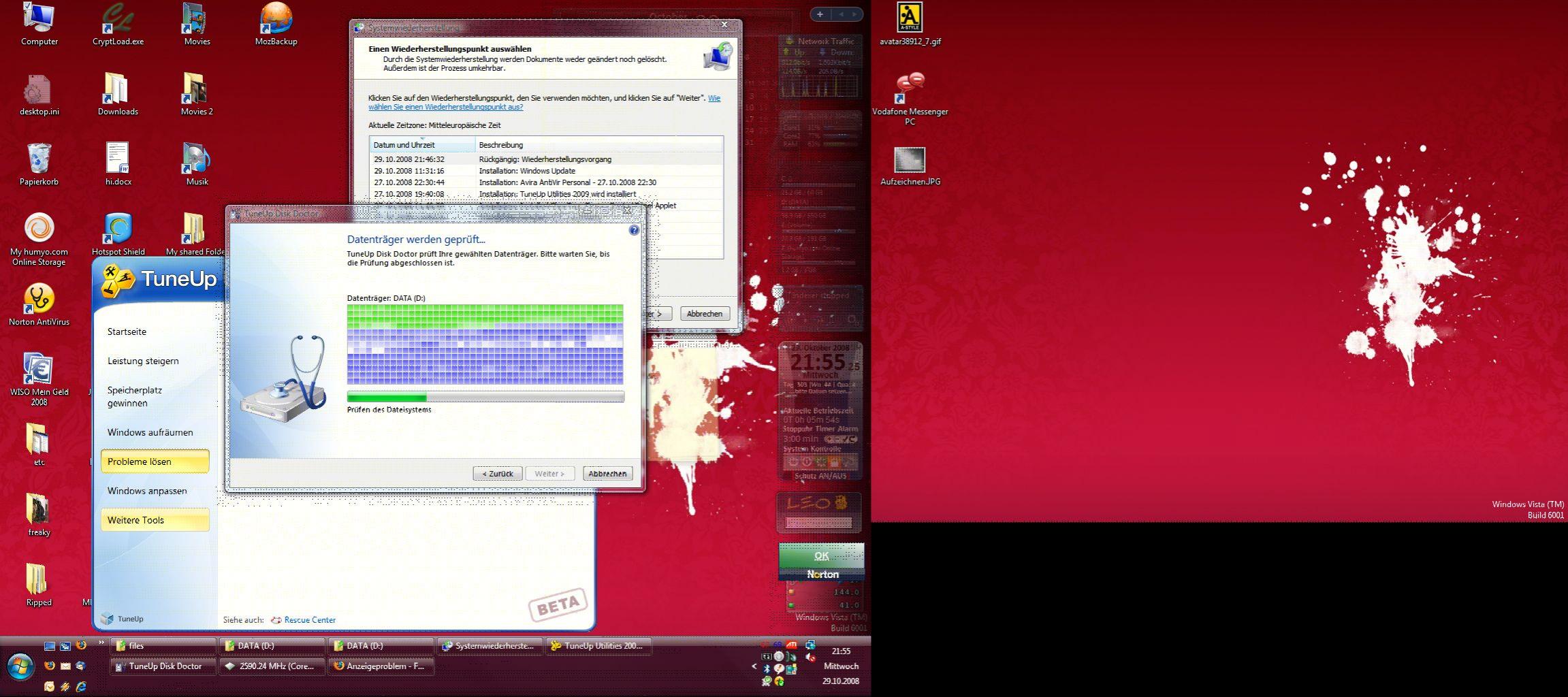Expand Quick Launch overflow chevron
This screenshot has width=1568, height=697.
[x=101, y=643]
